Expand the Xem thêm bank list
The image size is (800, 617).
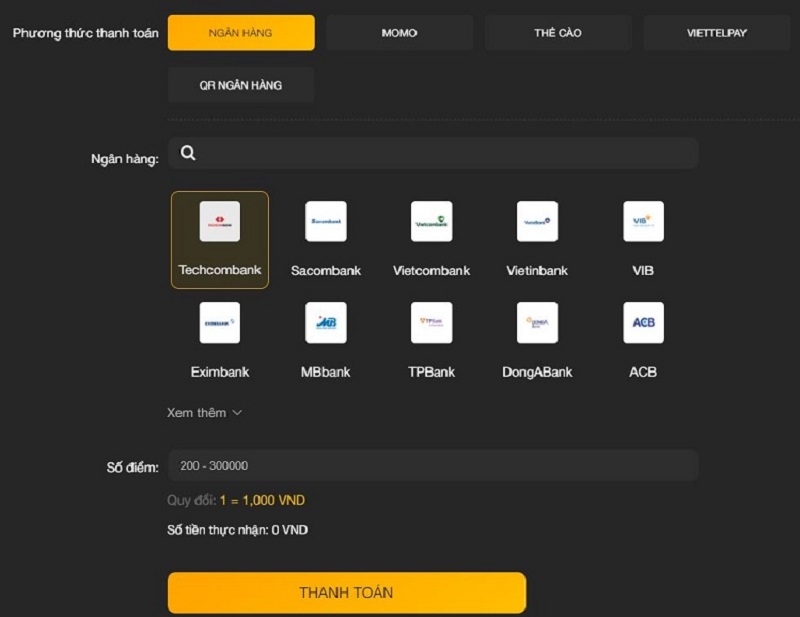[197, 412]
